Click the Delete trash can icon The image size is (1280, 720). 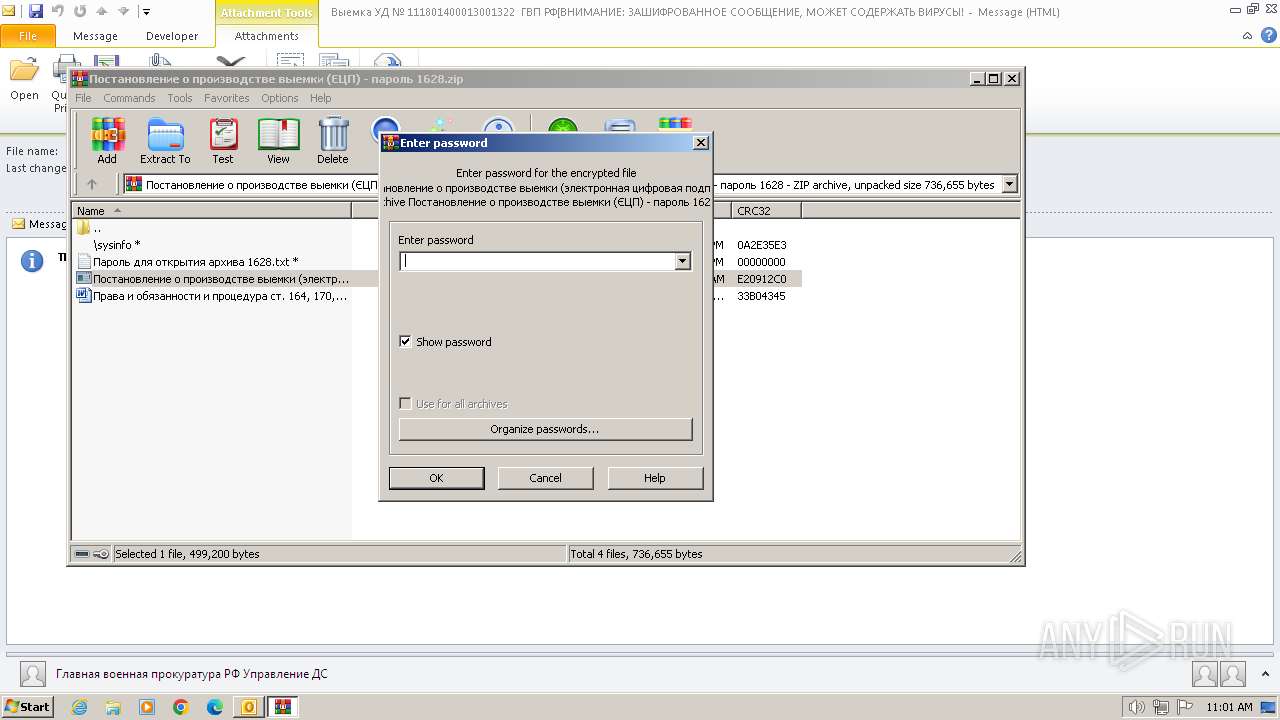[x=333, y=140]
